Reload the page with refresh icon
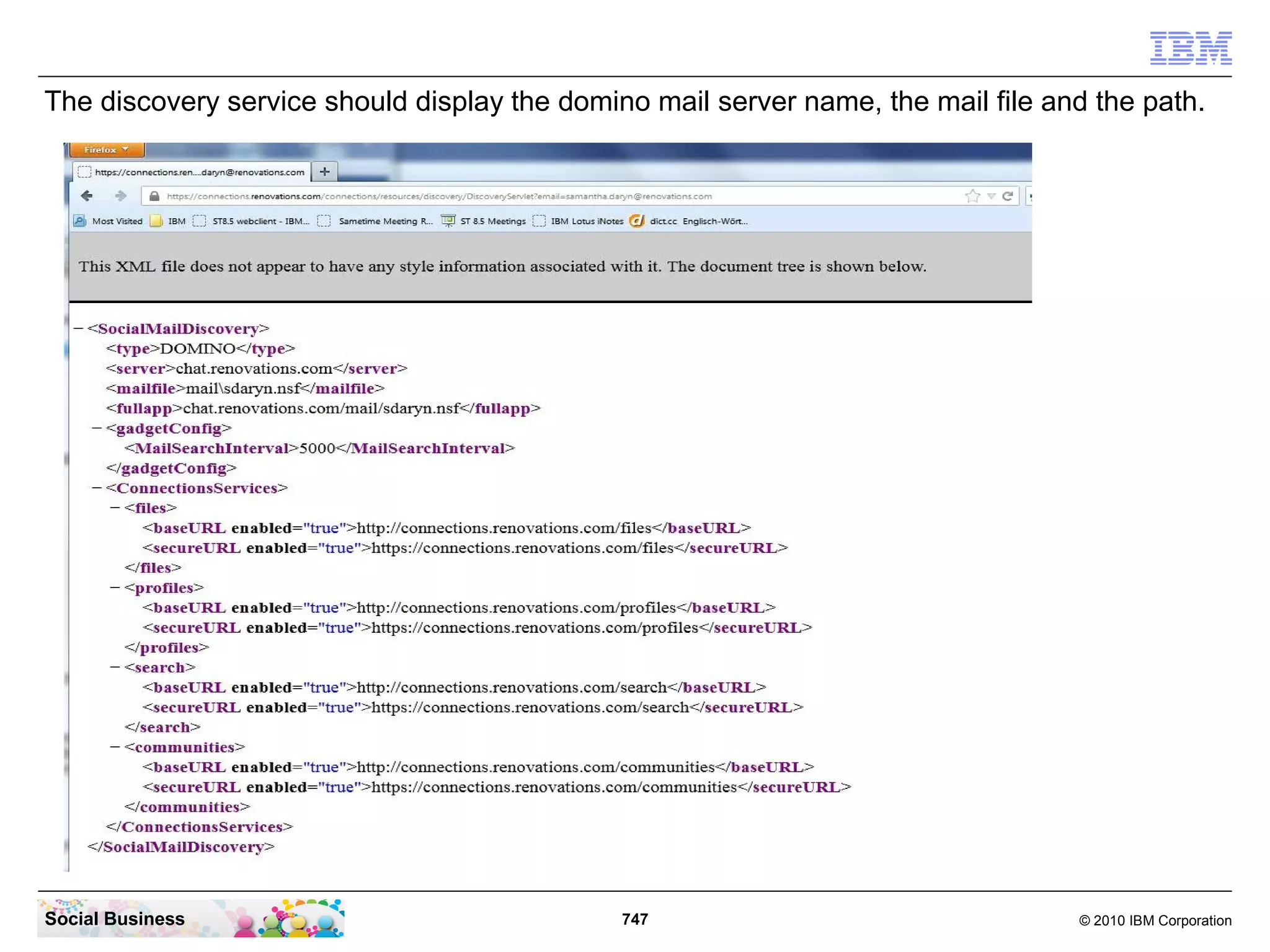 tap(1008, 196)
